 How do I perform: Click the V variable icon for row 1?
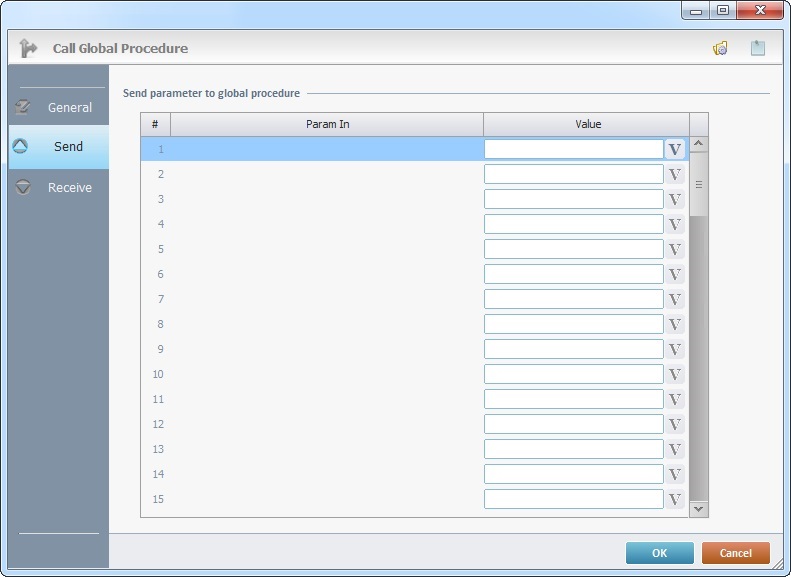point(675,149)
